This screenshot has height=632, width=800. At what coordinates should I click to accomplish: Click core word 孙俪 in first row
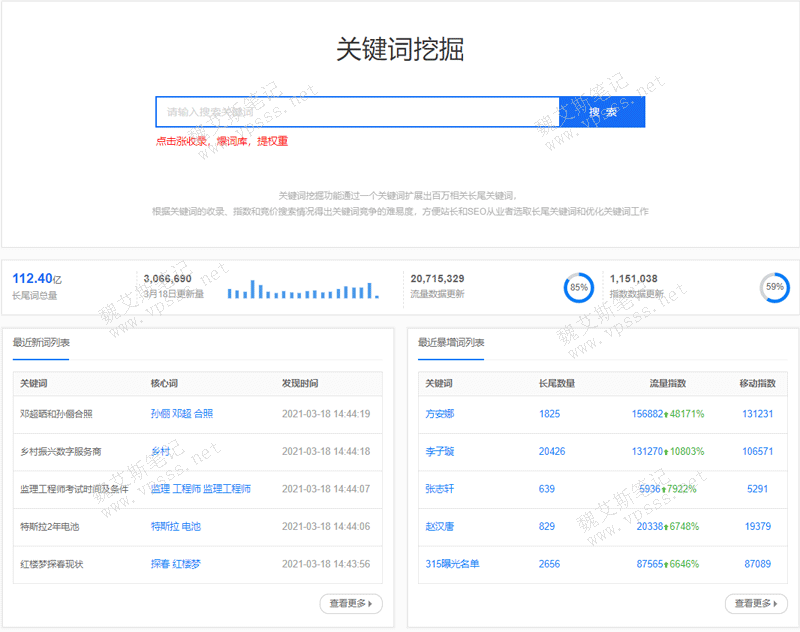pyautogui.click(x=160, y=414)
